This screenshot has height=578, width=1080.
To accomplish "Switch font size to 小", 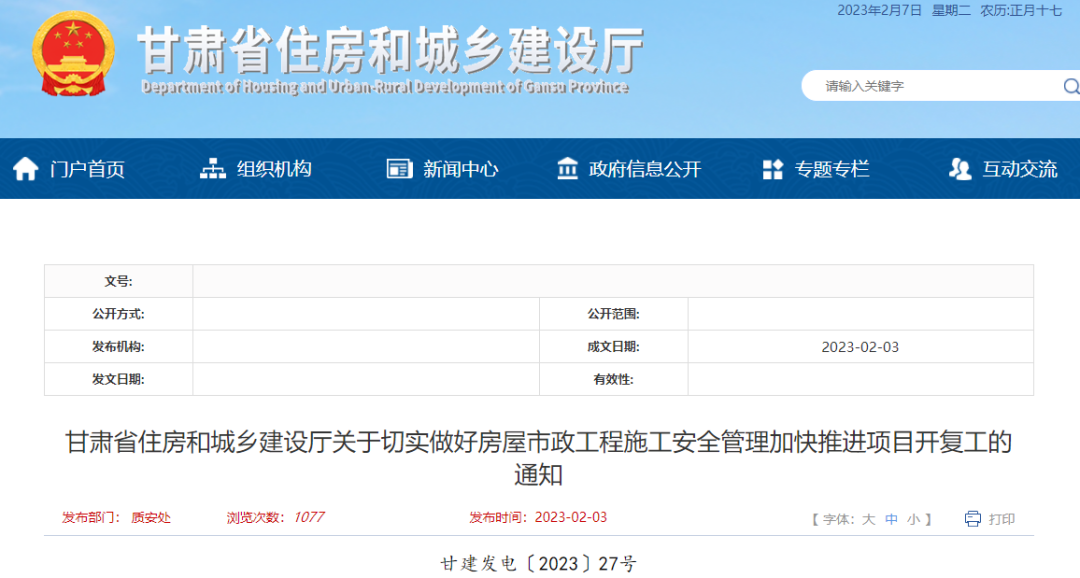I will point(912,519).
